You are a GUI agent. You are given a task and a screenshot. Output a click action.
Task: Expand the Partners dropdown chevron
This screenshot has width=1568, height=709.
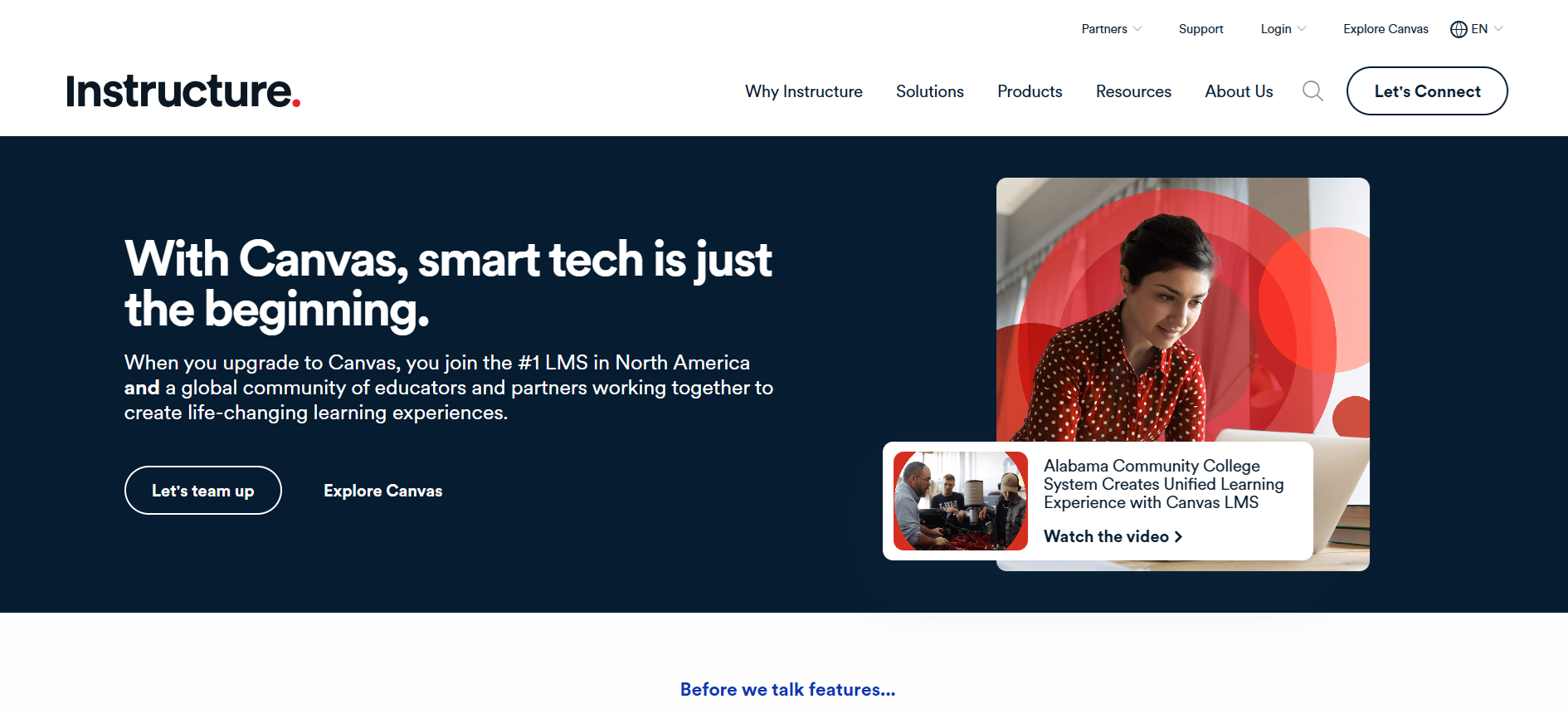(1137, 29)
